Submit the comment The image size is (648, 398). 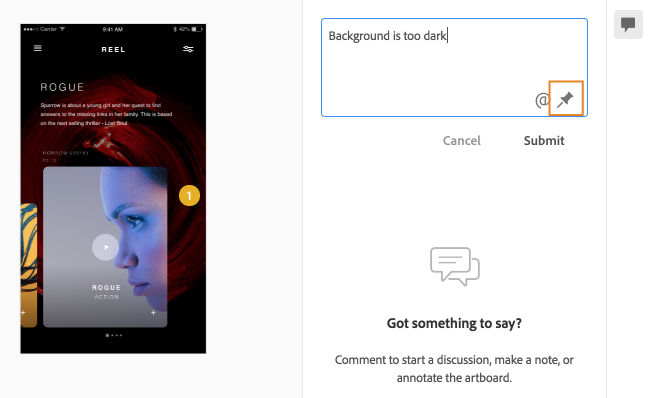tap(544, 141)
